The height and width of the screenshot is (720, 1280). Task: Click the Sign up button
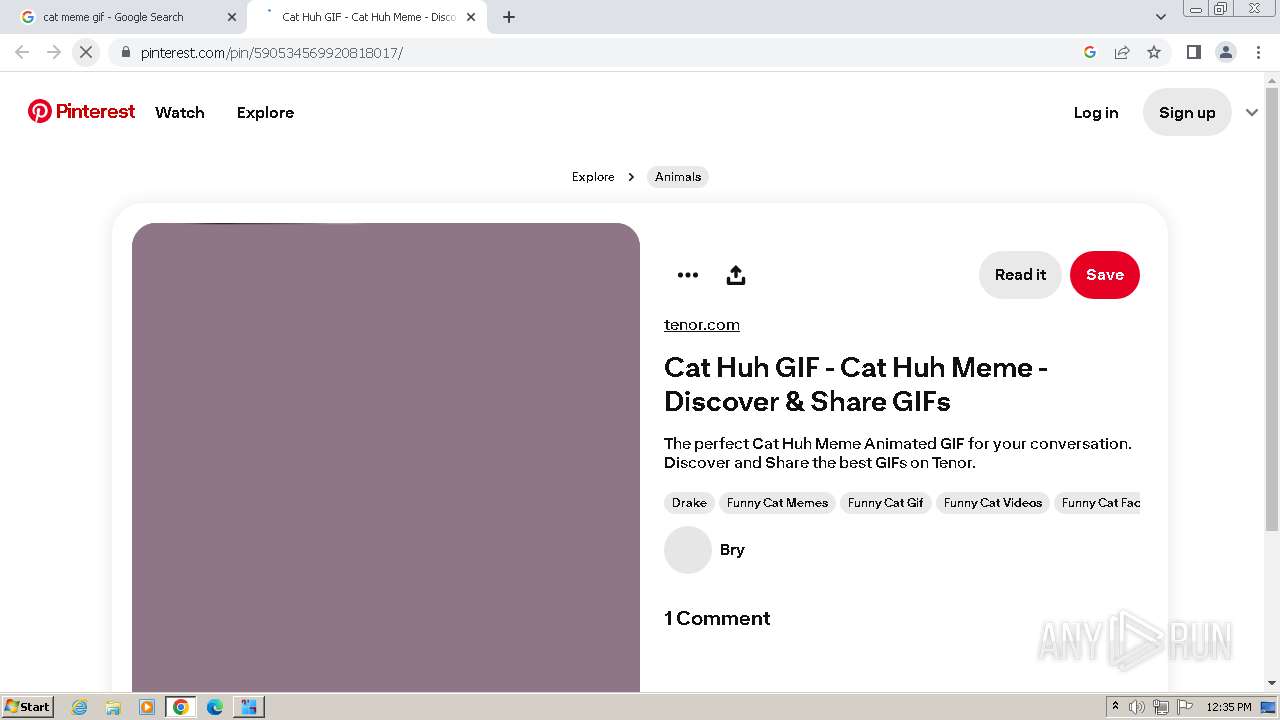[1187, 112]
